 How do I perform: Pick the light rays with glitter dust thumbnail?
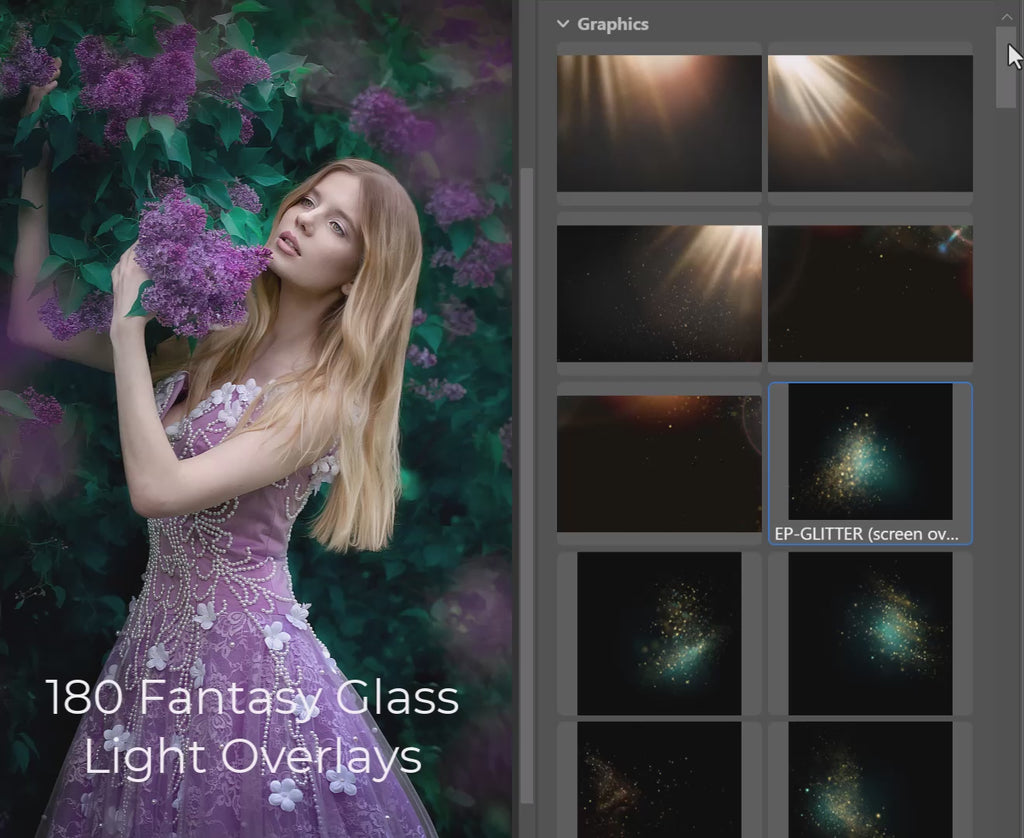tap(659, 293)
